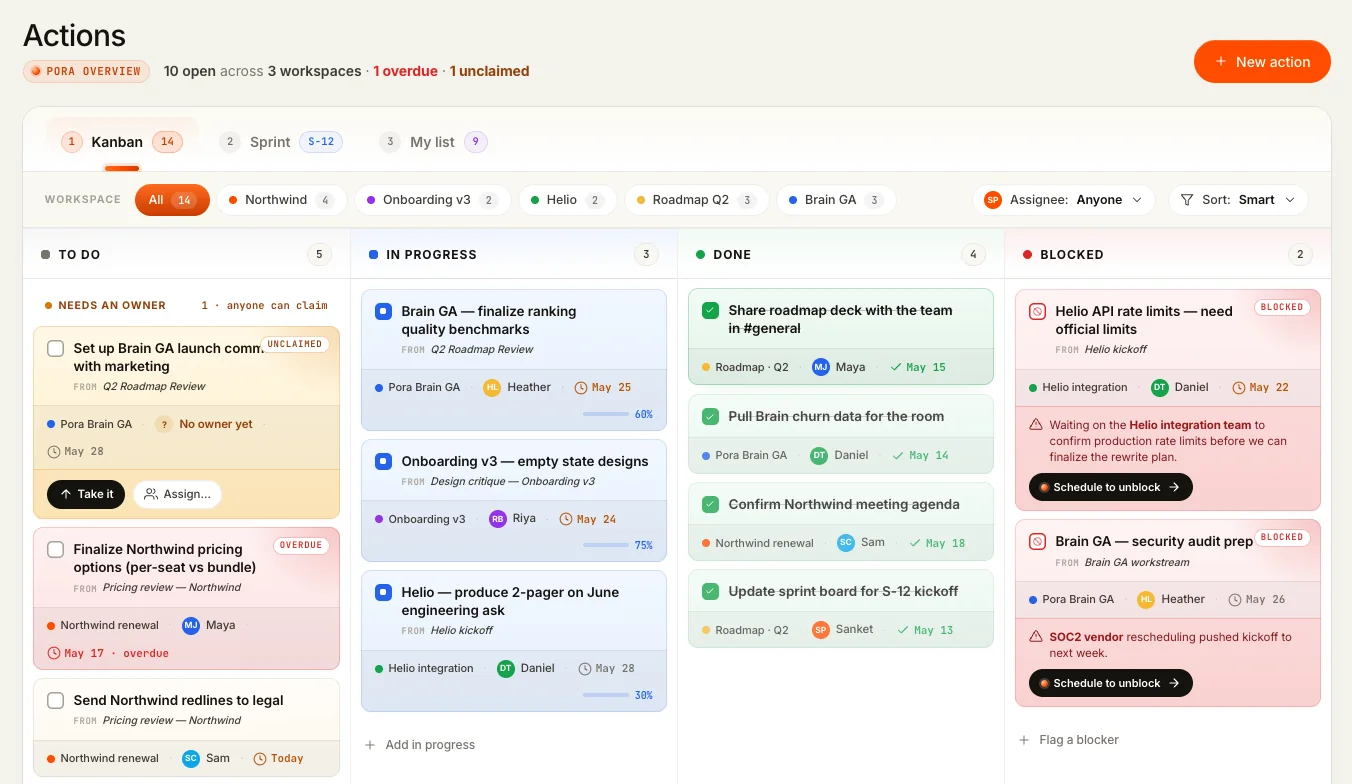The image size is (1352, 784).
Task: Click Add in progress below the In Progress cards
Action: coord(420,745)
